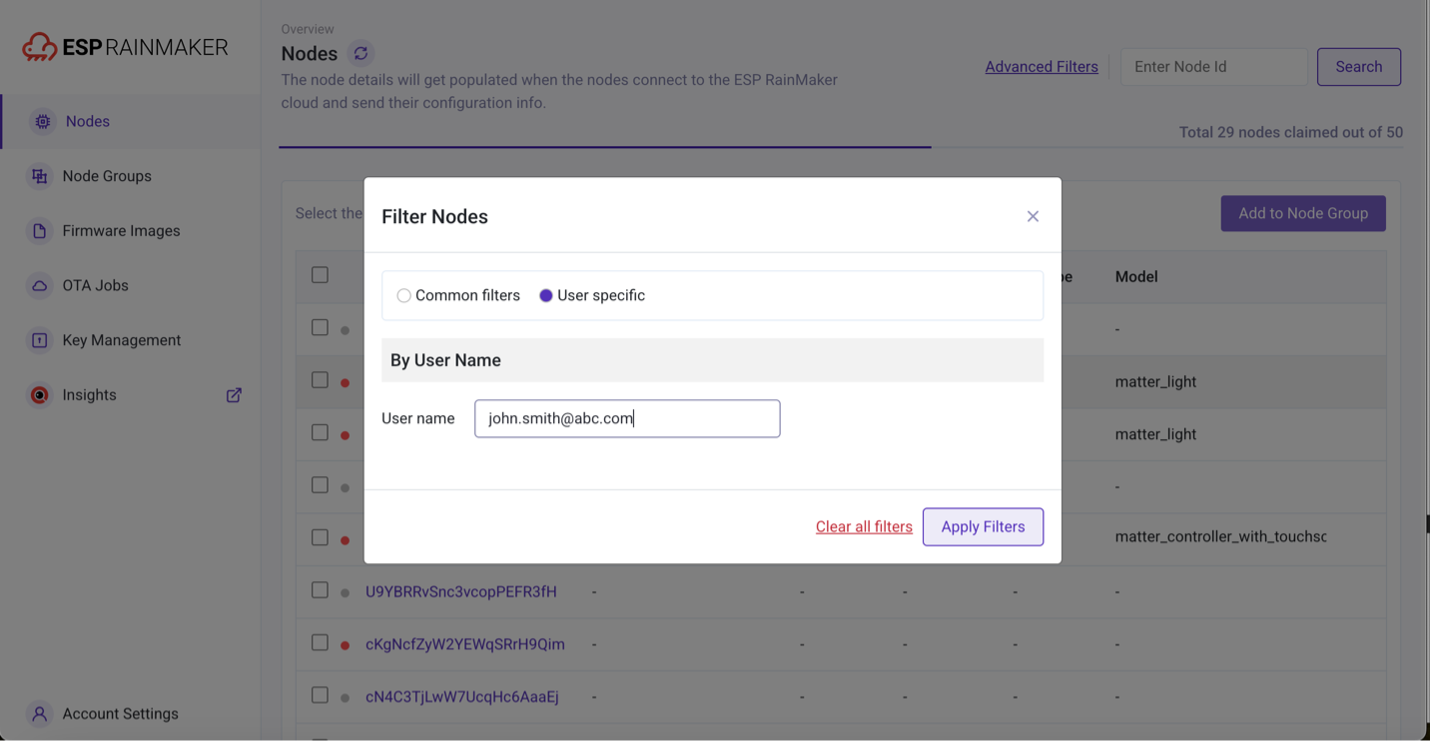Select the User specific radio button
Viewport: 1430px width, 745px height.
[x=546, y=296]
